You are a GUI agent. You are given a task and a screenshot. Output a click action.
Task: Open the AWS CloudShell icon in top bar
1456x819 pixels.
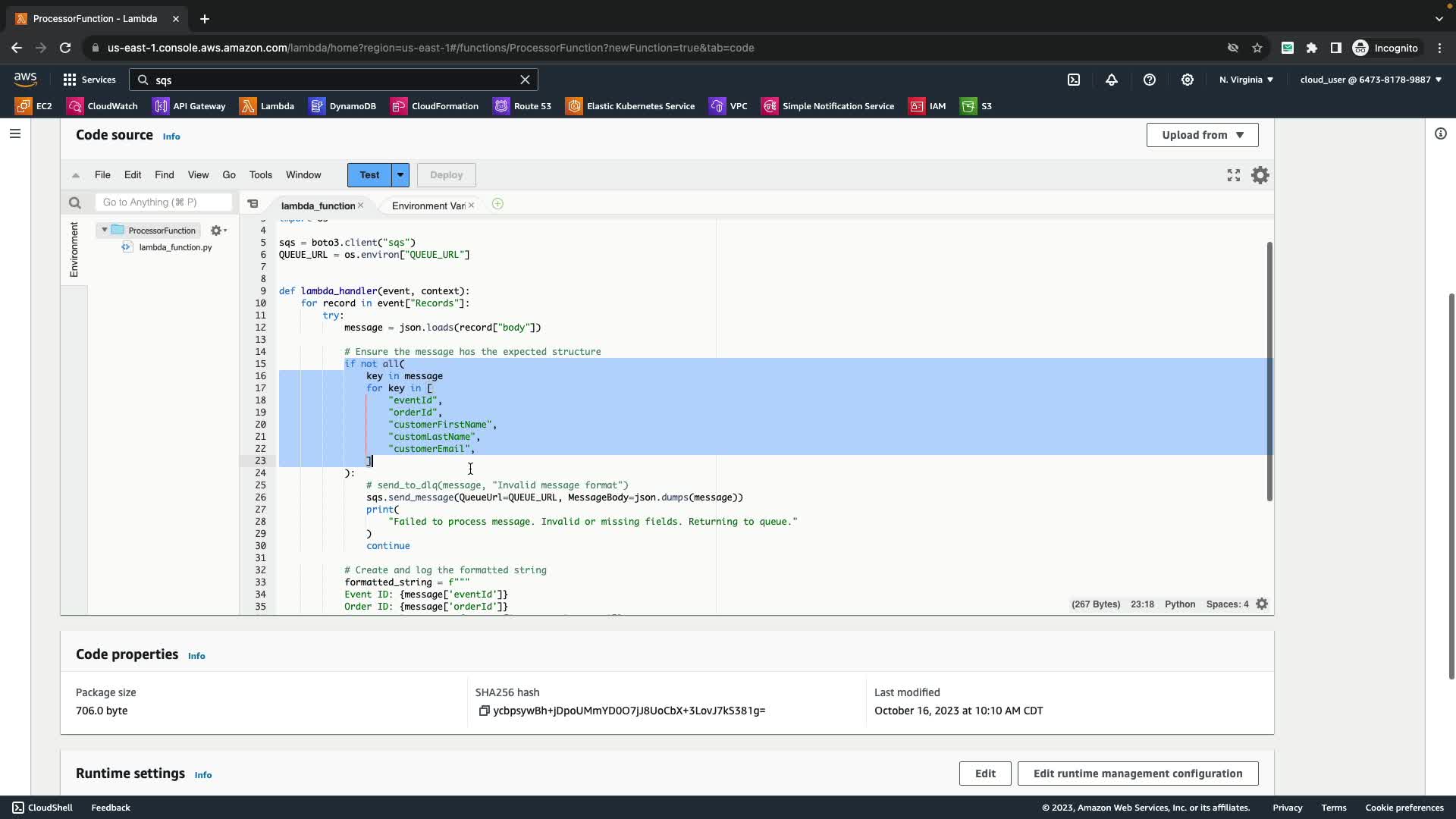pos(1074,80)
